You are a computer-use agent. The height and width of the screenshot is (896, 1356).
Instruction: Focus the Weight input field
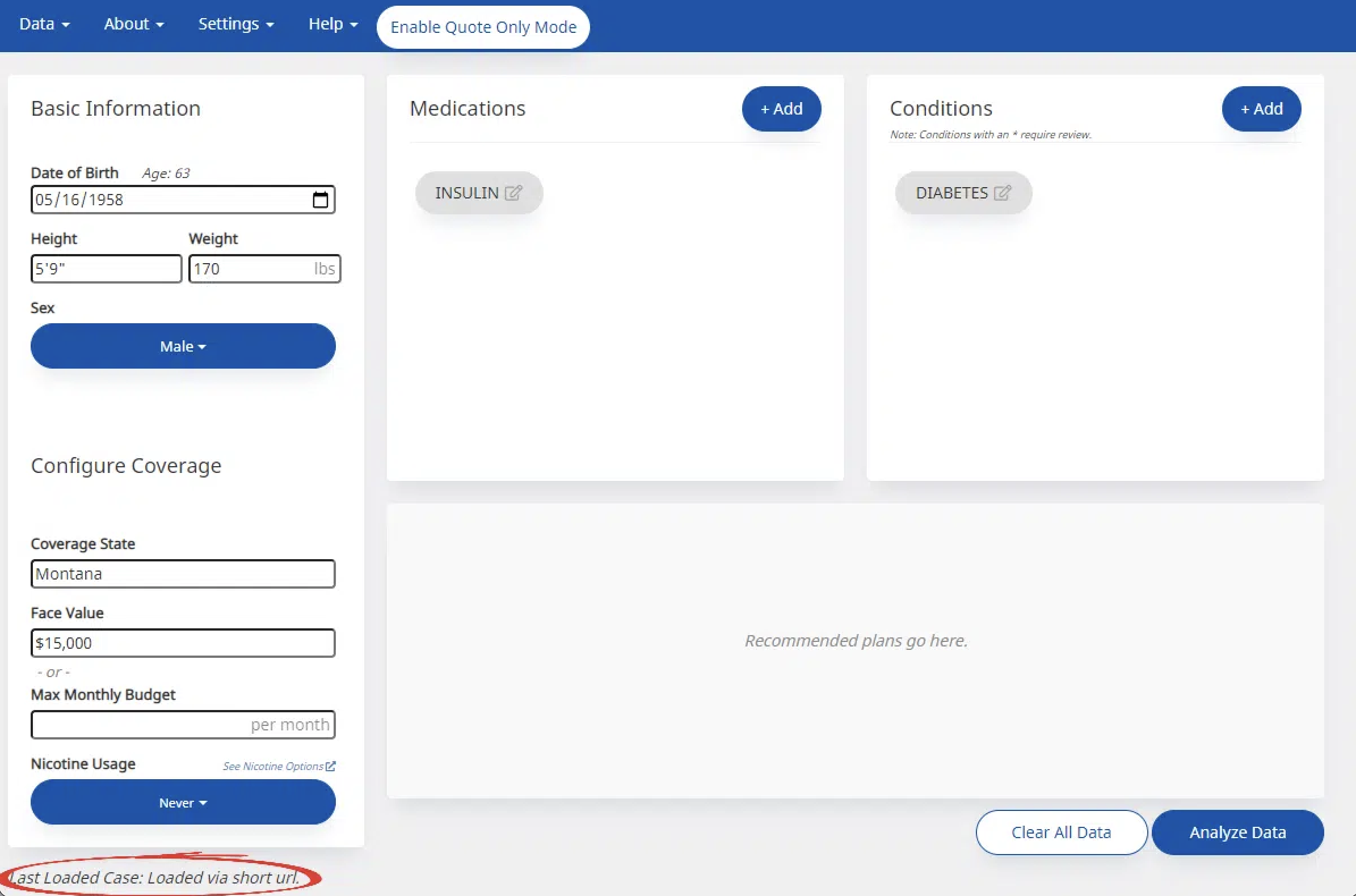click(251, 269)
